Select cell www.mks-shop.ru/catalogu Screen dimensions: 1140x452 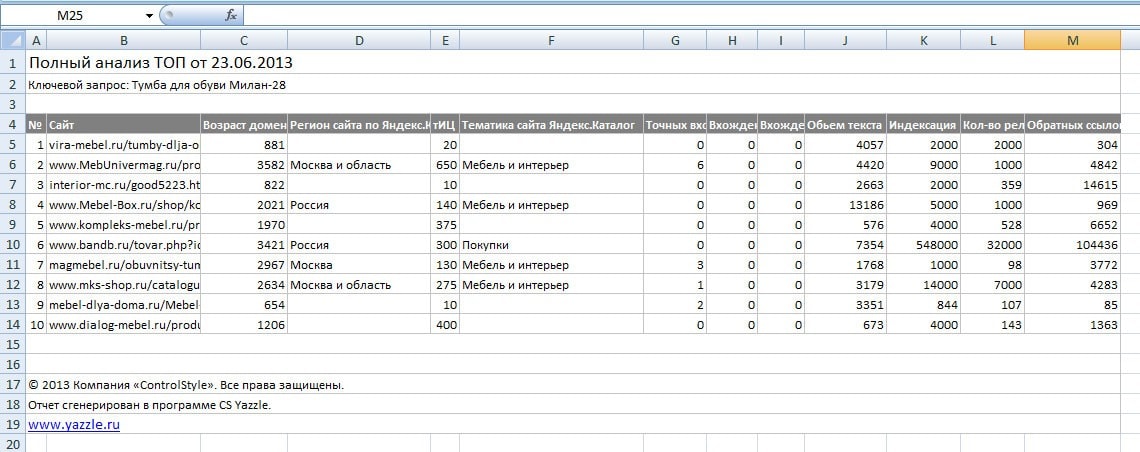124,285
